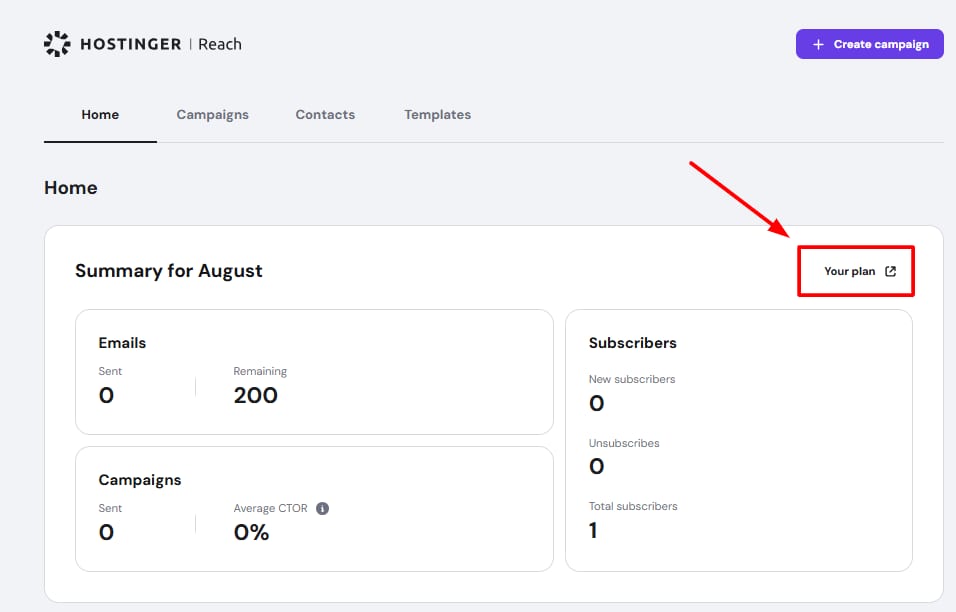
Task: Switch to the Campaigns tab
Action: [212, 115]
